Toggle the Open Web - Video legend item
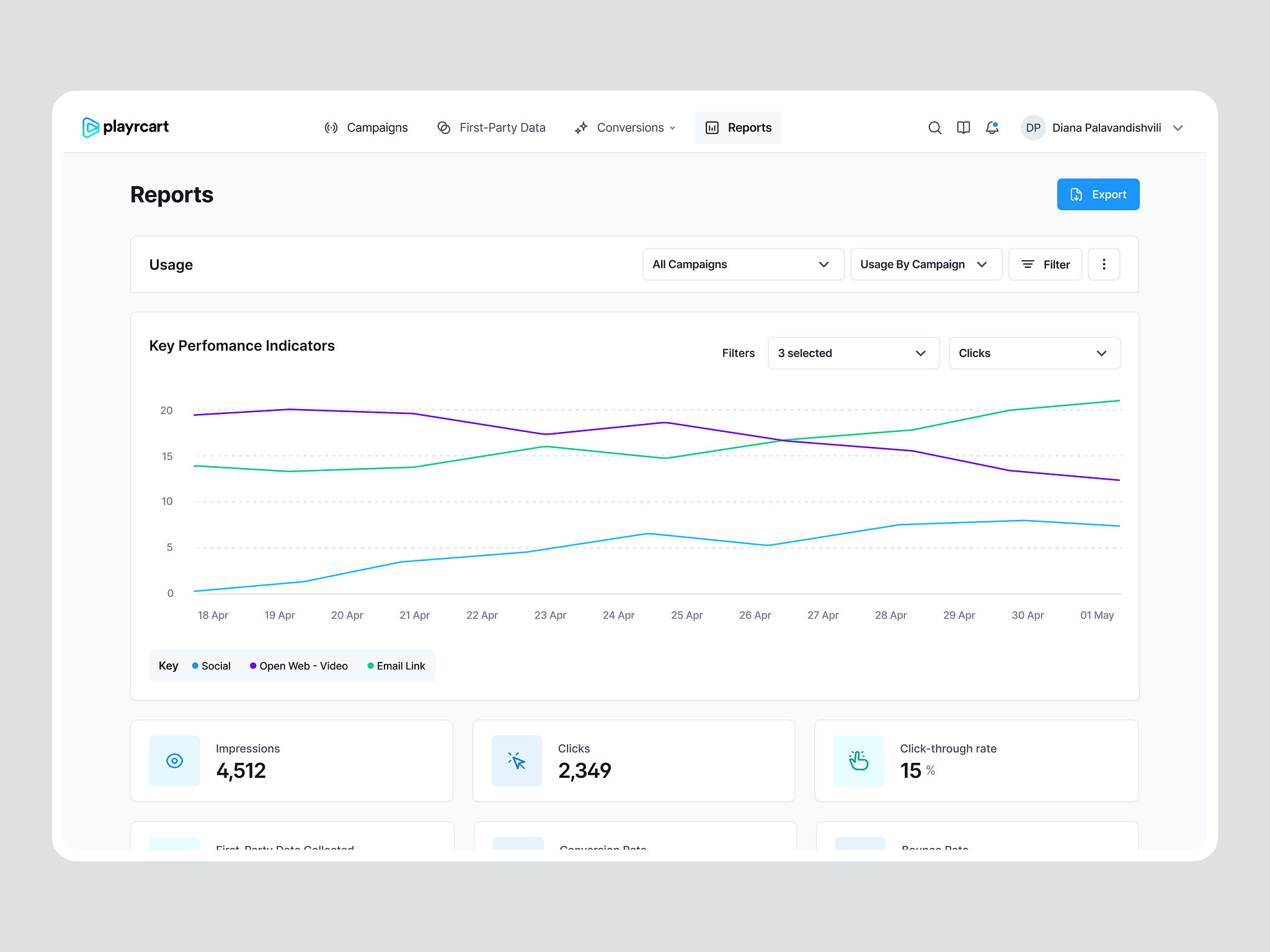The width and height of the screenshot is (1270, 952). pos(299,666)
